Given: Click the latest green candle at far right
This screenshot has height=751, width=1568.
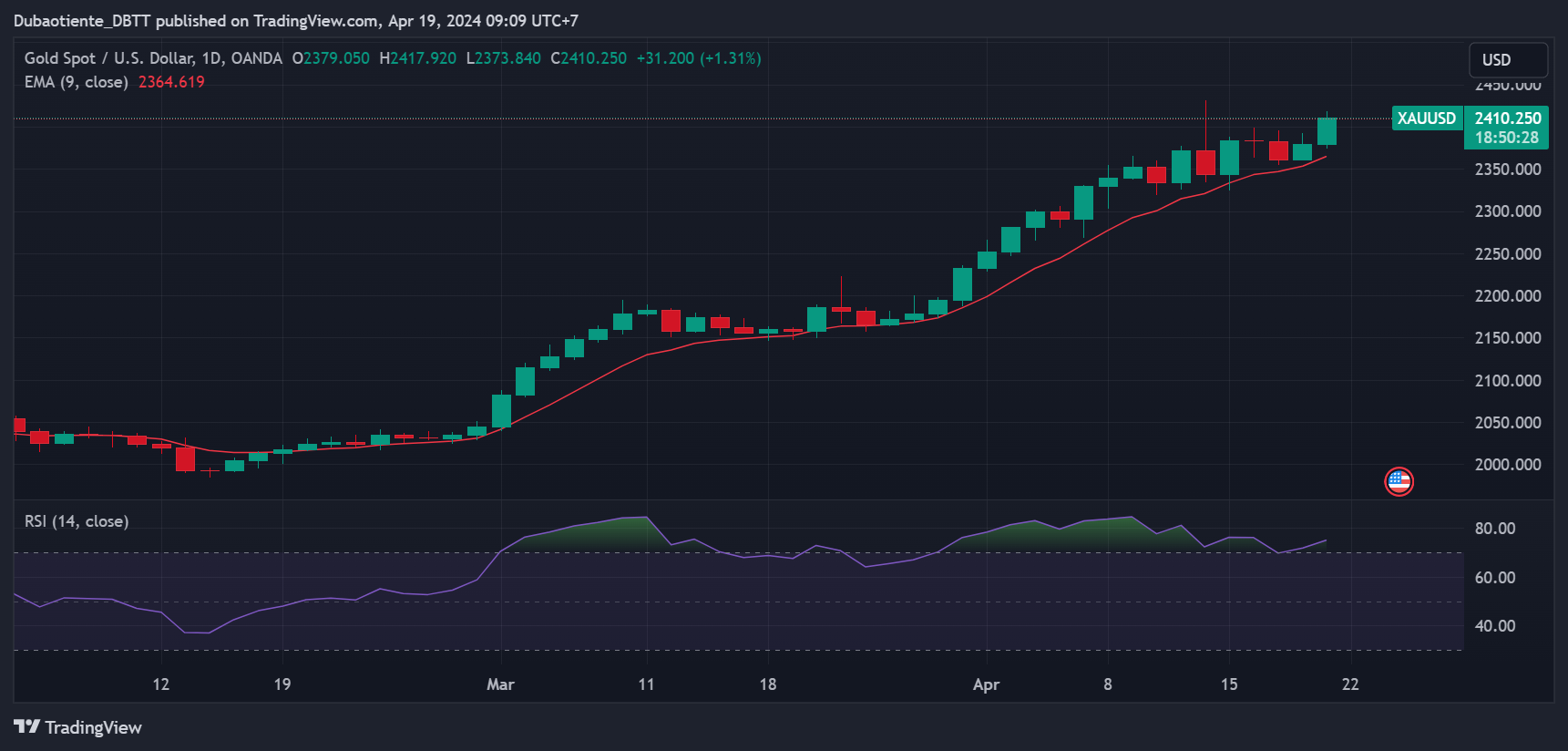Looking at the screenshot, I should pyautogui.click(x=1327, y=131).
